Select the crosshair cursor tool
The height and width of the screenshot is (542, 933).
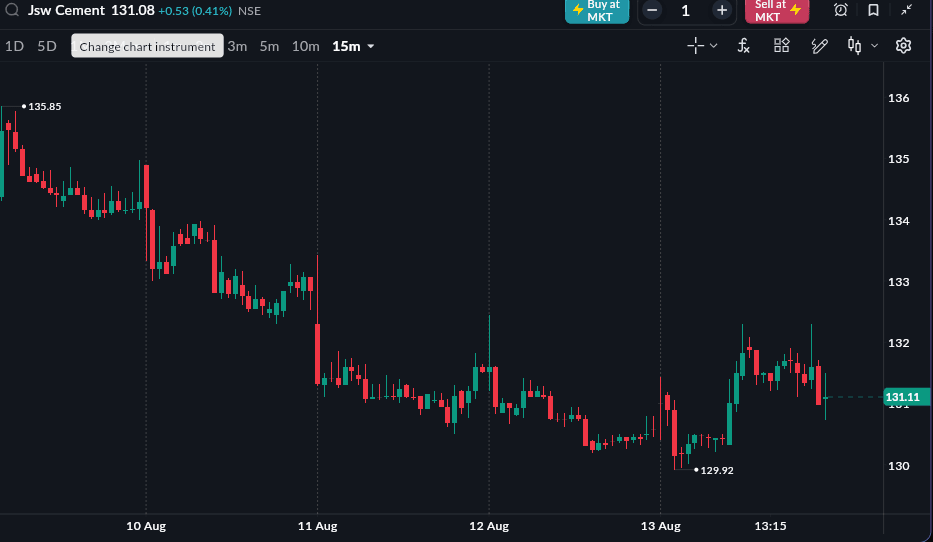coord(696,46)
